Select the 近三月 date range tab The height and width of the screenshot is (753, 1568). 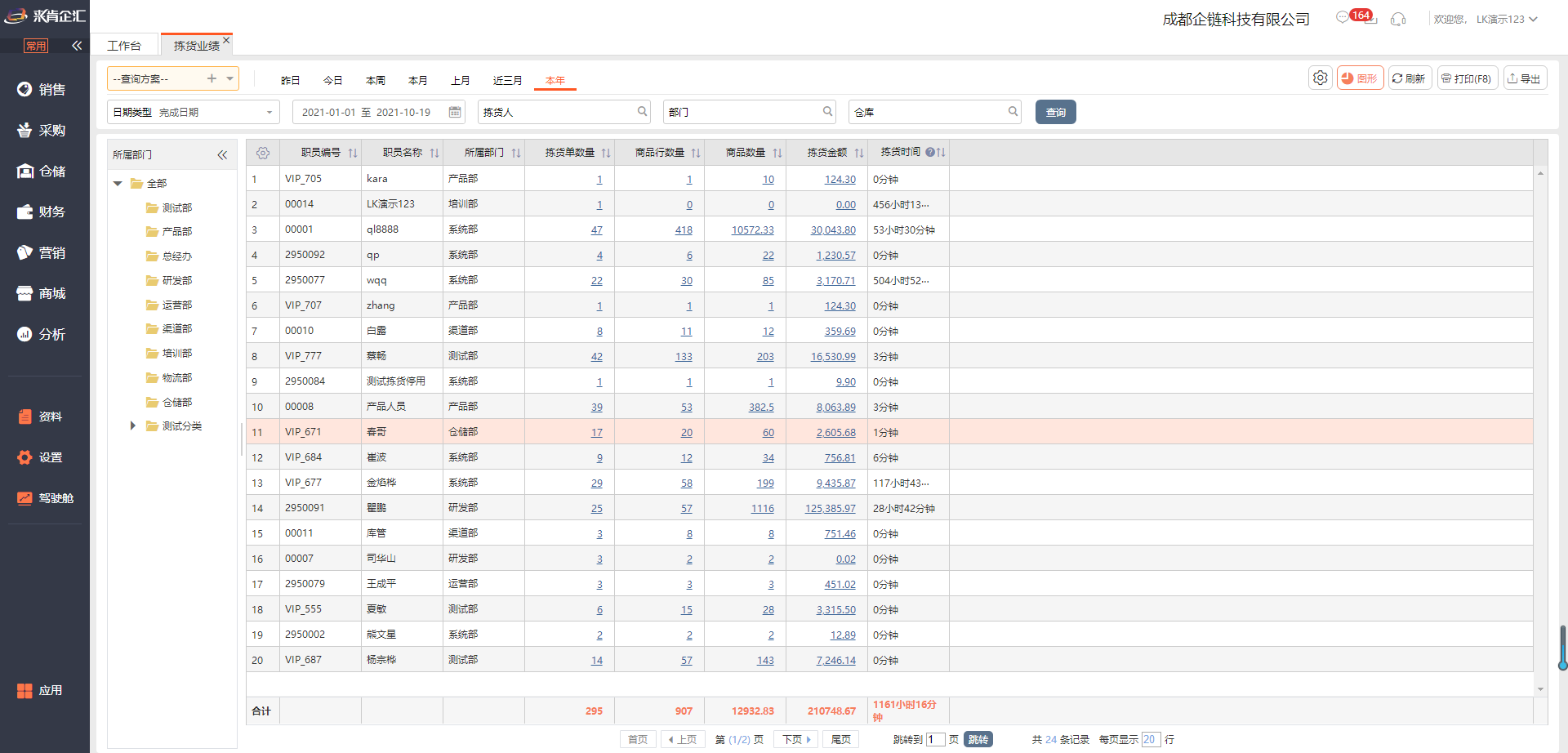point(507,80)
